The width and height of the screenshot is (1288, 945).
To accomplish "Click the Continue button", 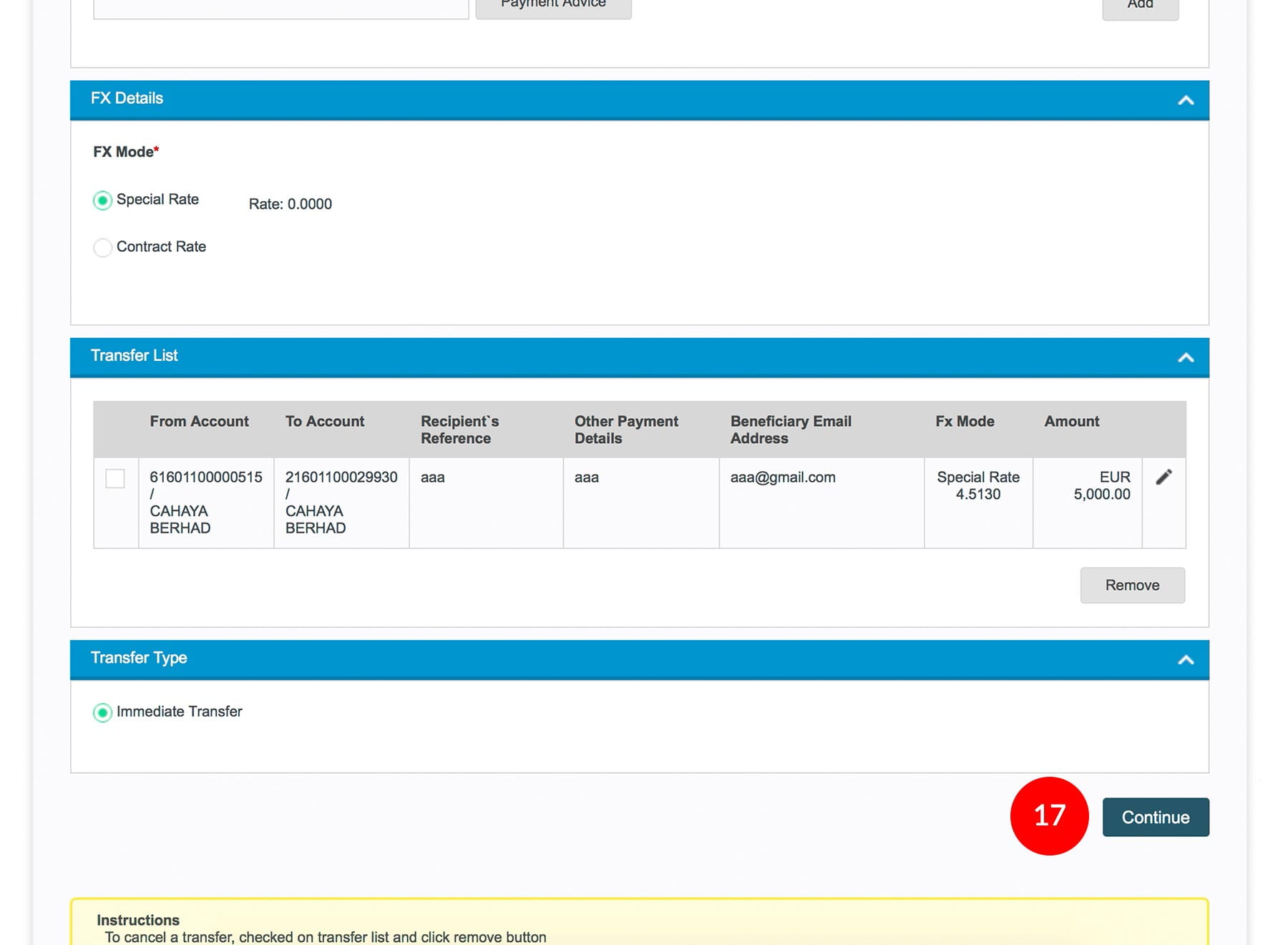I will [1155, 817].
